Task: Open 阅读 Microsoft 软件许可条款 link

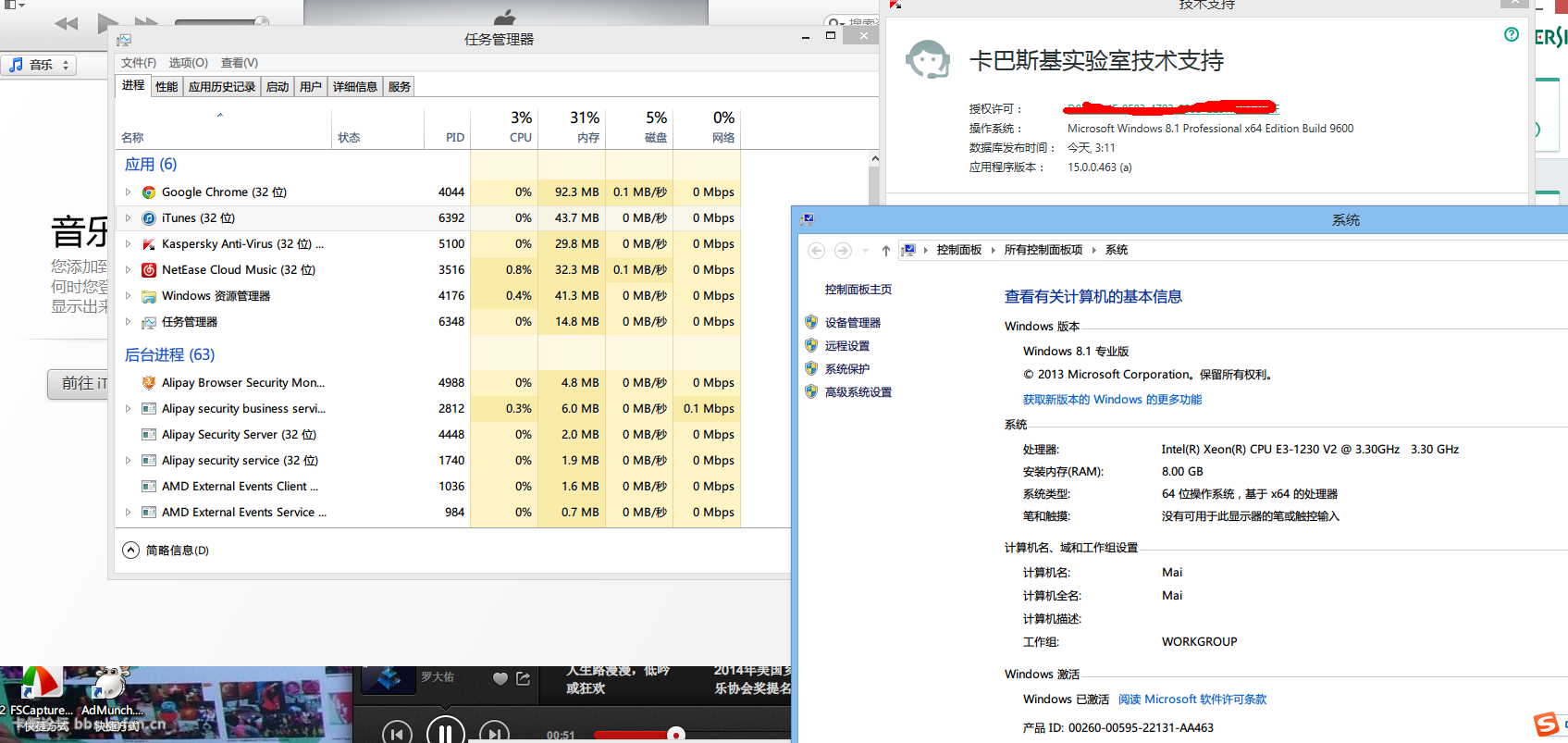Action: [x=1192, y=700]
